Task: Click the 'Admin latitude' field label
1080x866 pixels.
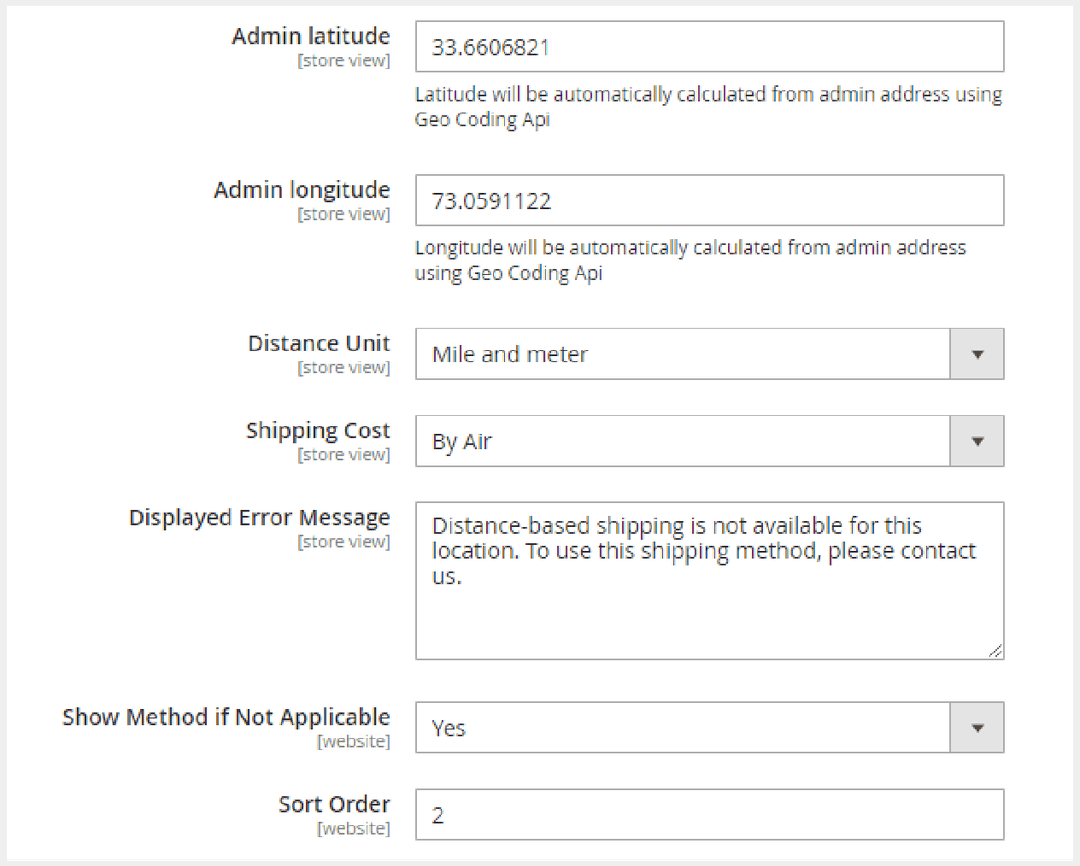Action: pos(311,37)
